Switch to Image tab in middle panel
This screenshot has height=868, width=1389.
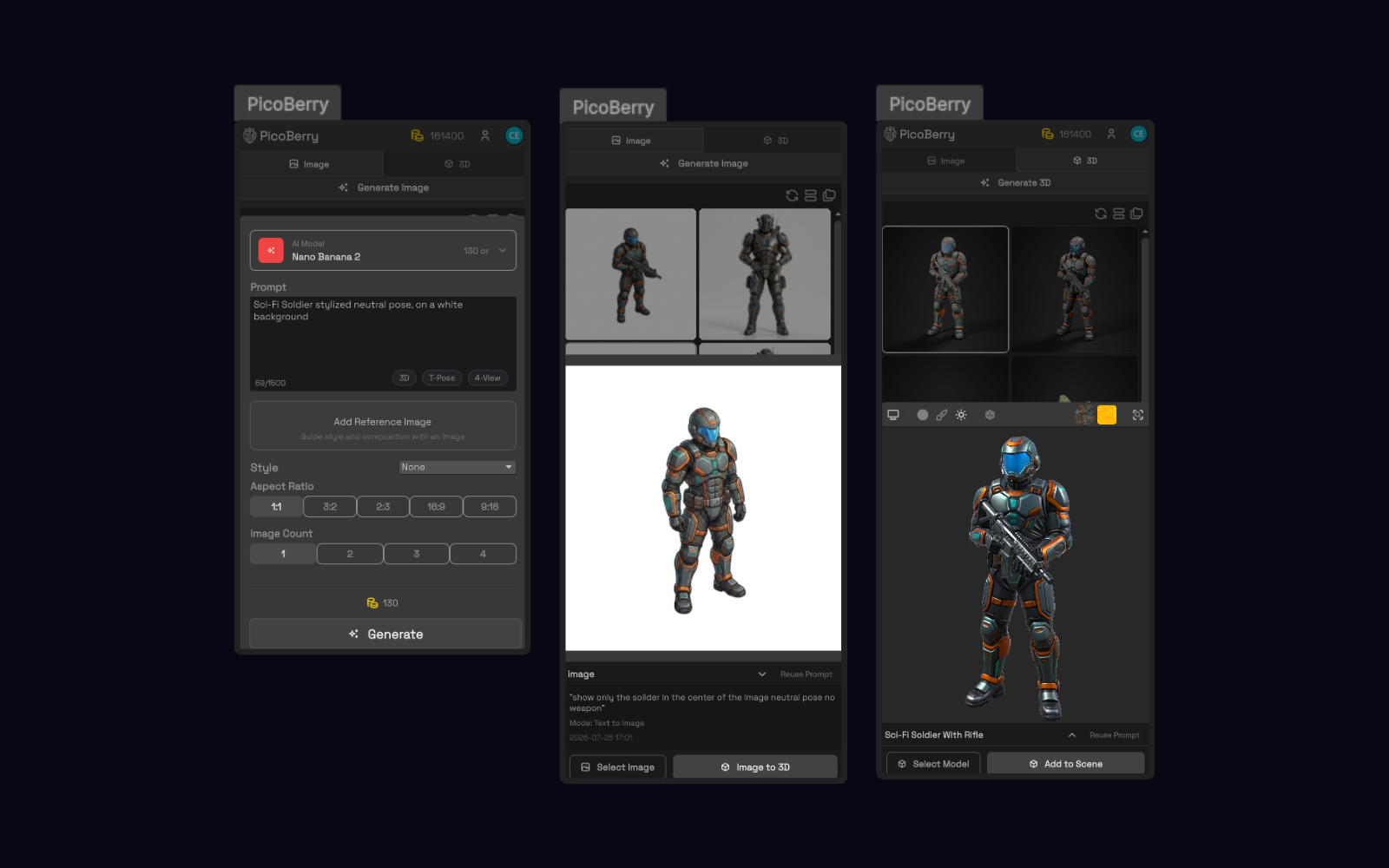pos(634,141)
